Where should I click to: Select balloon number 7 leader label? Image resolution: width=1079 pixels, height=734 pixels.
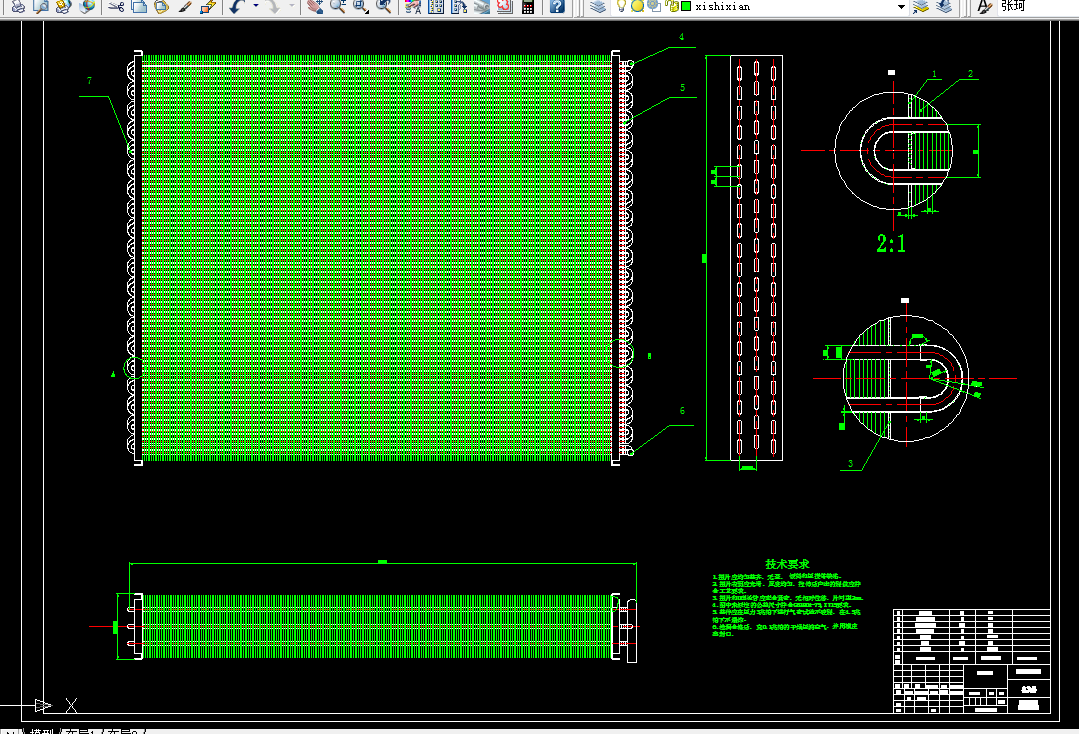coord(89,80)
